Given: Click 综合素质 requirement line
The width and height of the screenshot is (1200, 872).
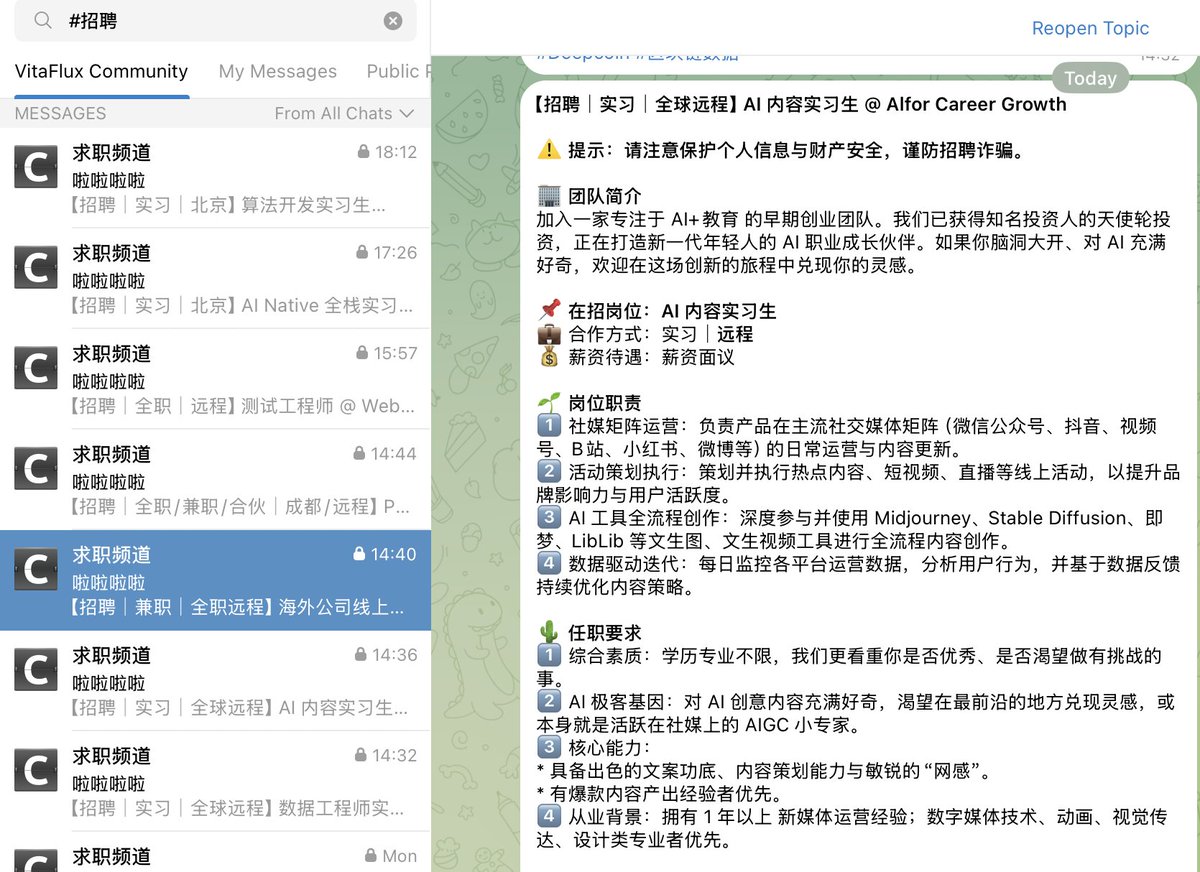Looking at the screenshot, I should click(x=849, y=667).
